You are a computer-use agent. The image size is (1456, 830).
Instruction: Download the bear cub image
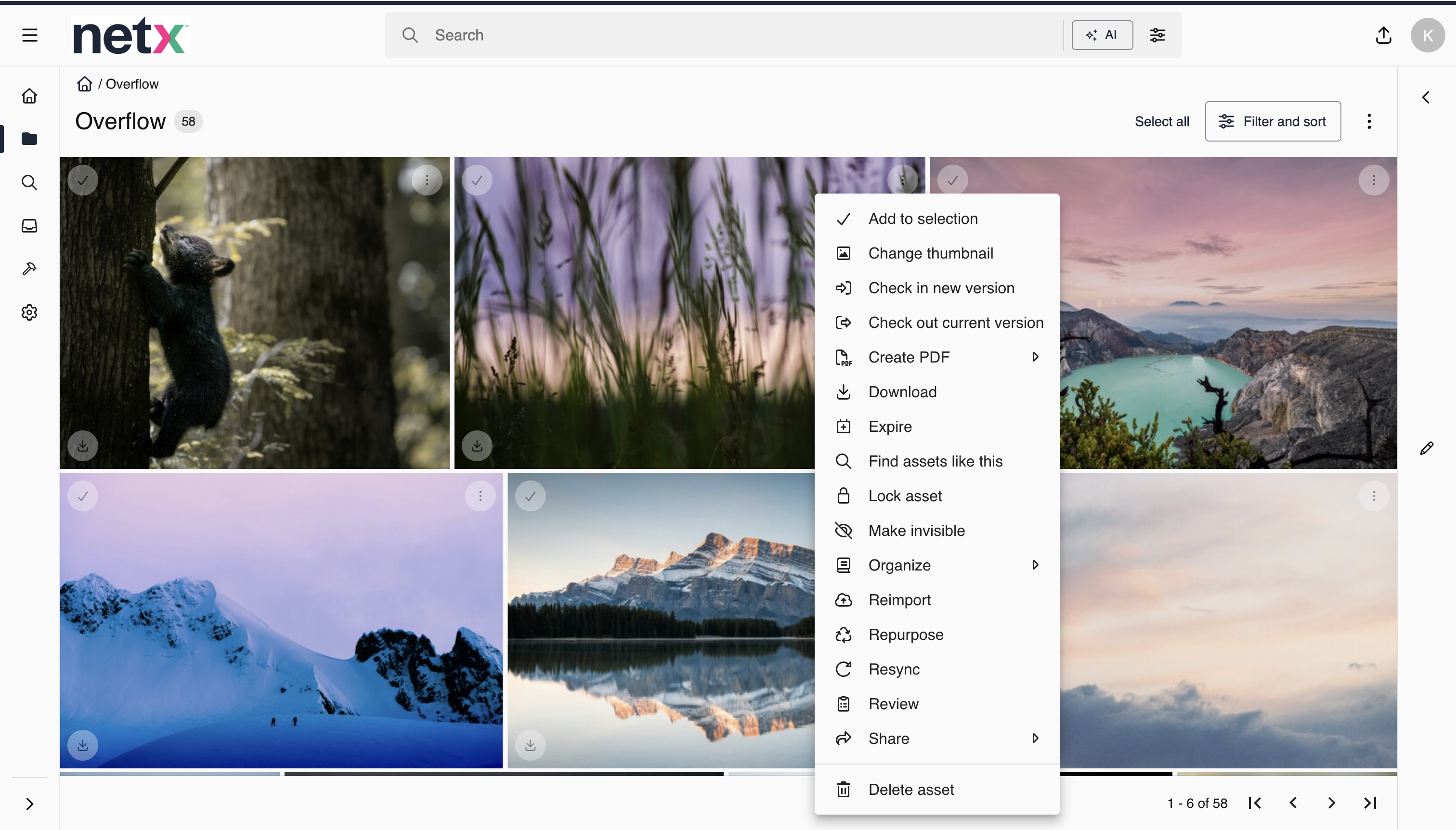pos(83,446)
